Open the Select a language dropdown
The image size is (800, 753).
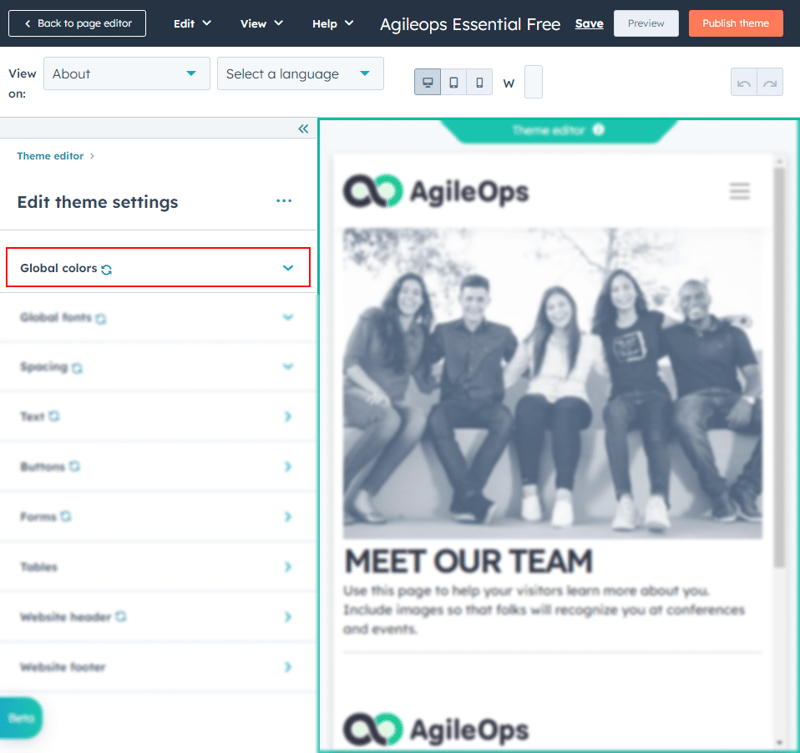click(300, 74)
